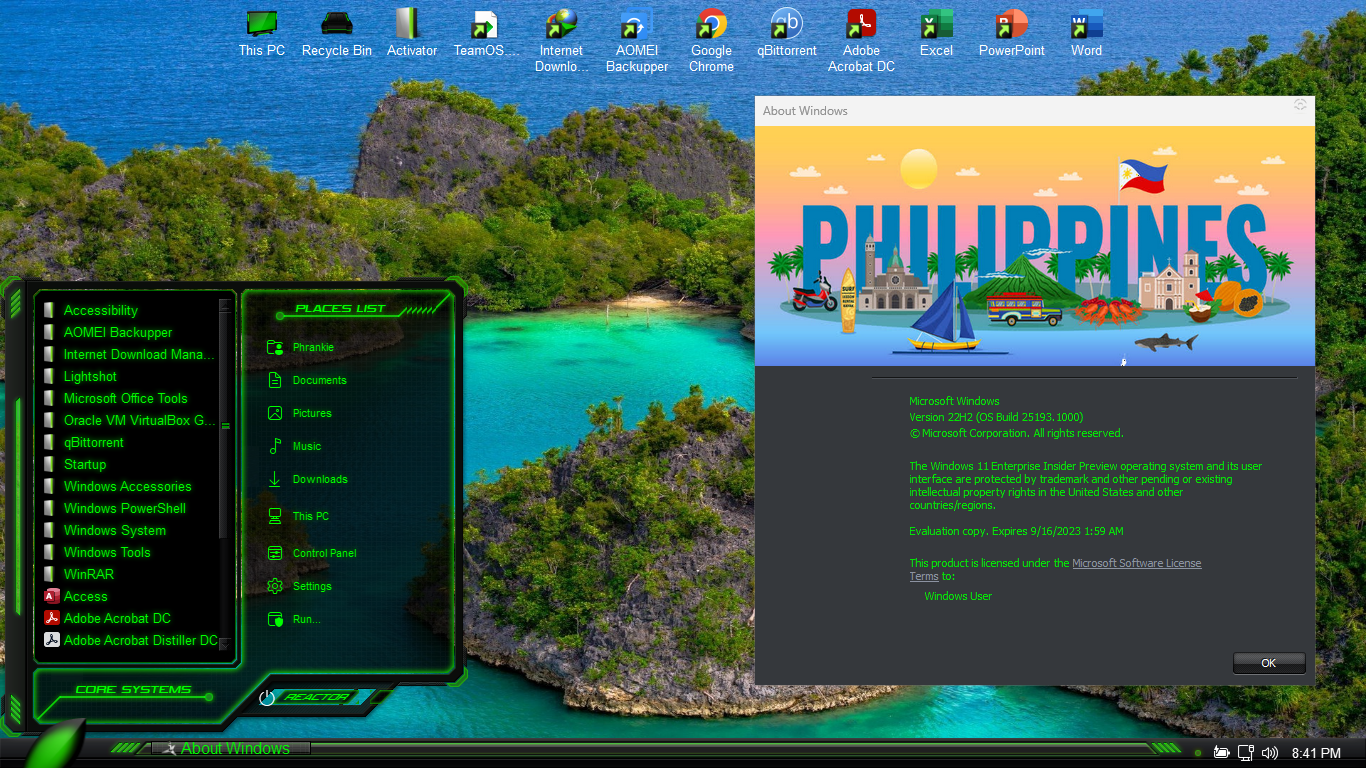Launch Google Chrome from the desktop
Viewport: 1366px width, 768px height.
point(712,41)
